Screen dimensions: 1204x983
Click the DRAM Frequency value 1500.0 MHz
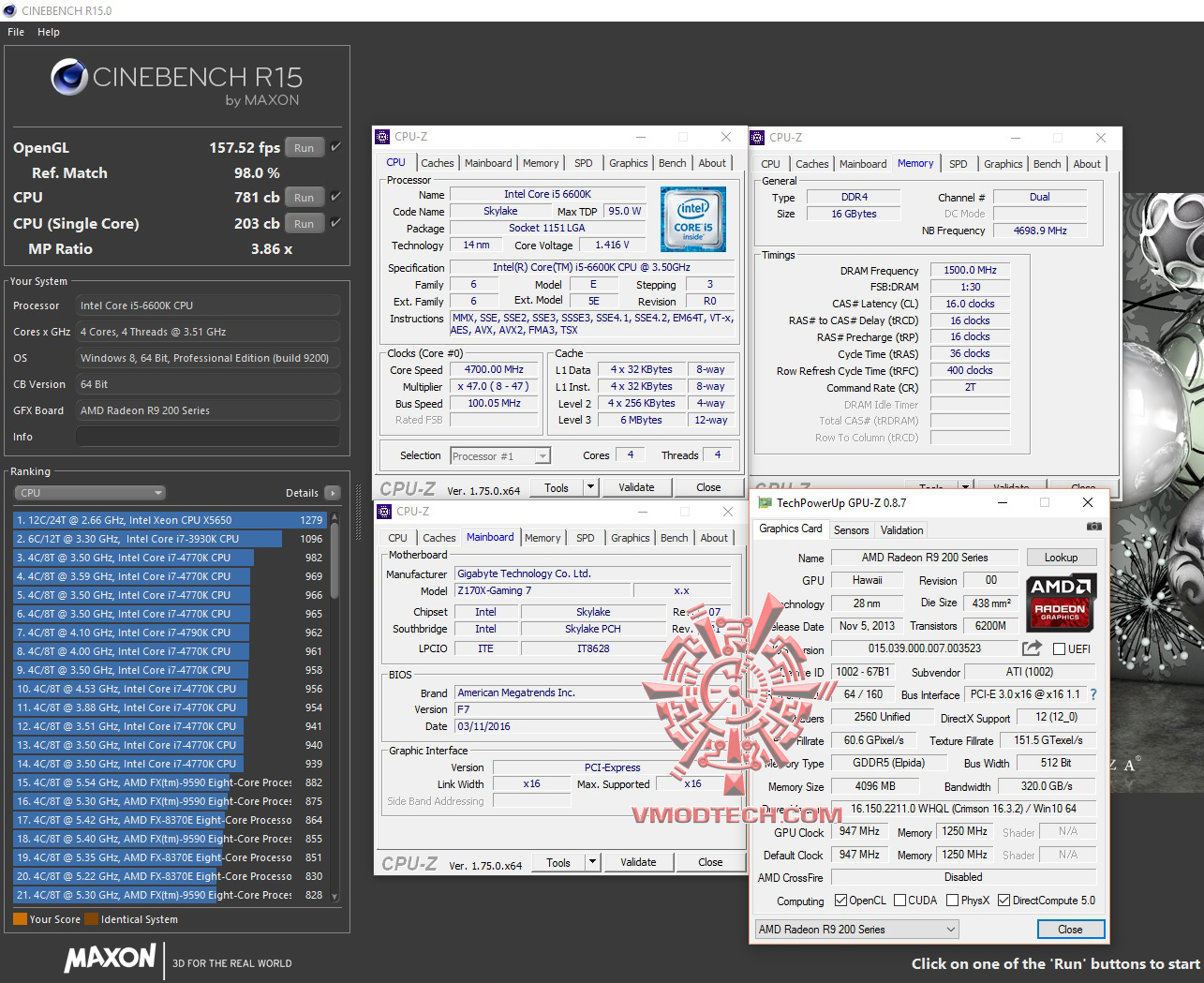click(x=970, y=270)
